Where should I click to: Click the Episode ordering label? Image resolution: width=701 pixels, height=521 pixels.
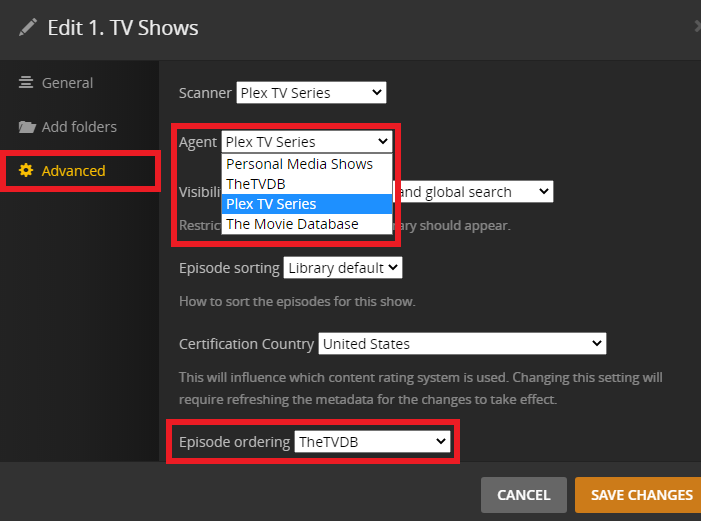point(235,442)
